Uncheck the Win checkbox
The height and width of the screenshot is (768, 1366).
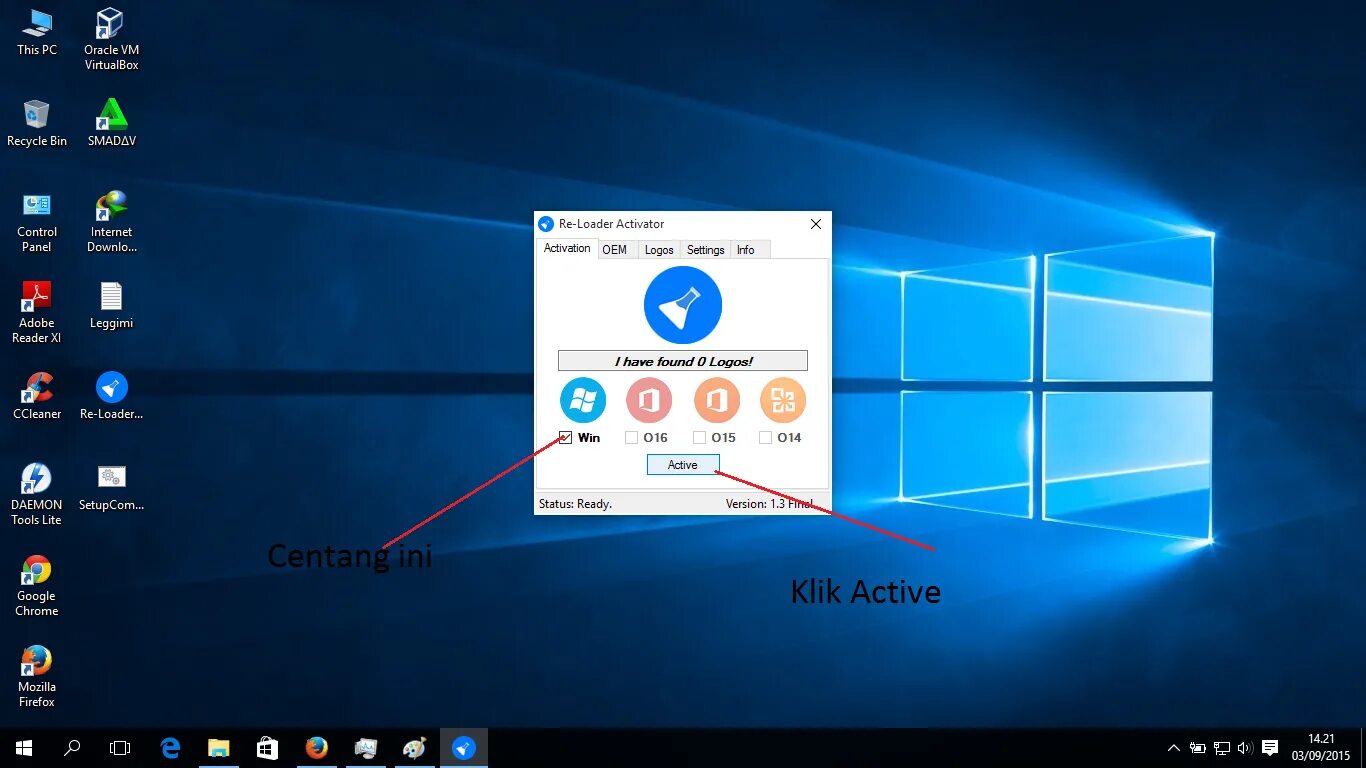pyautogui.click(x=566, y=438)
